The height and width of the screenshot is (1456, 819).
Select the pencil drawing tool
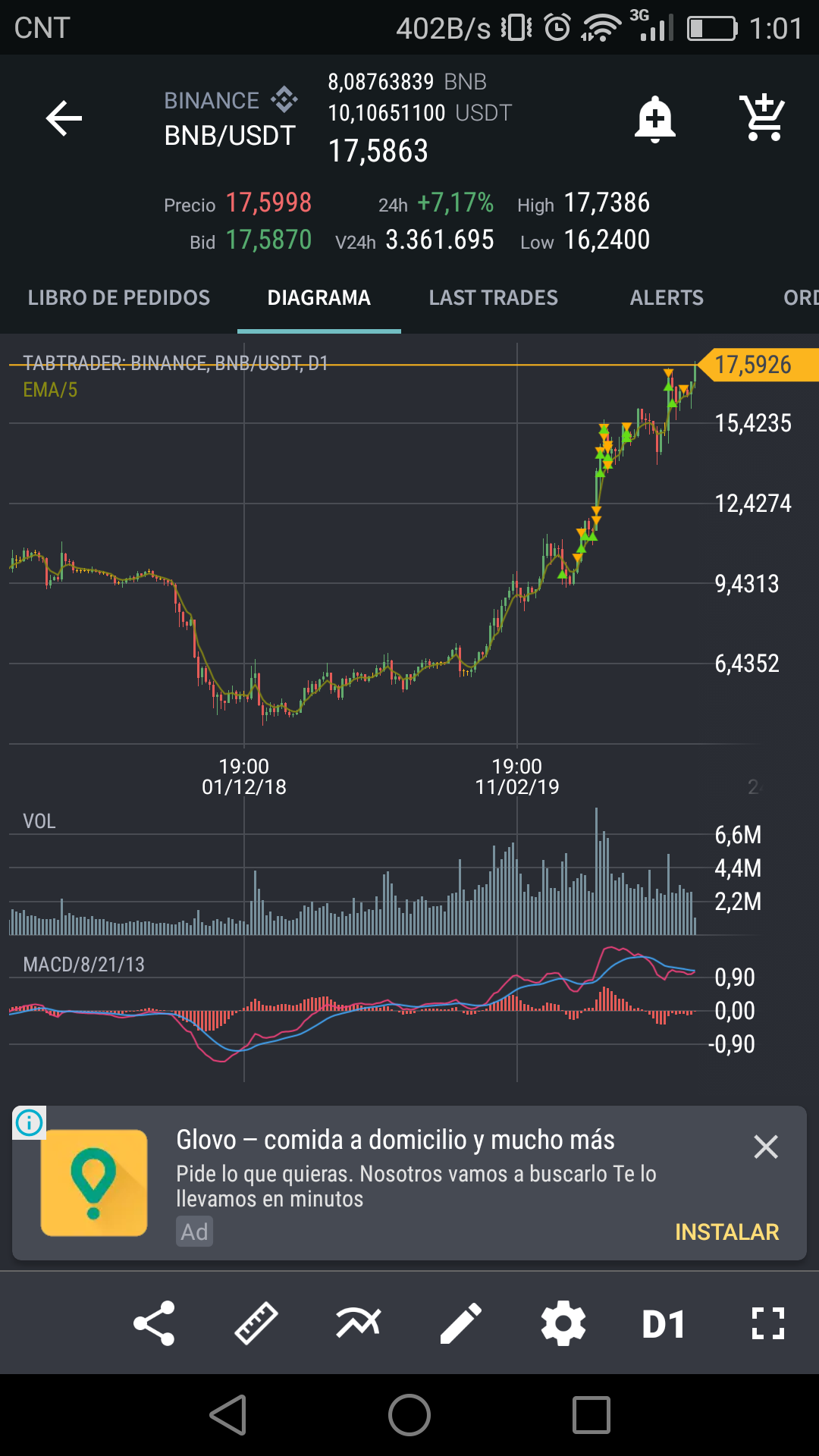coord(461,1323)
